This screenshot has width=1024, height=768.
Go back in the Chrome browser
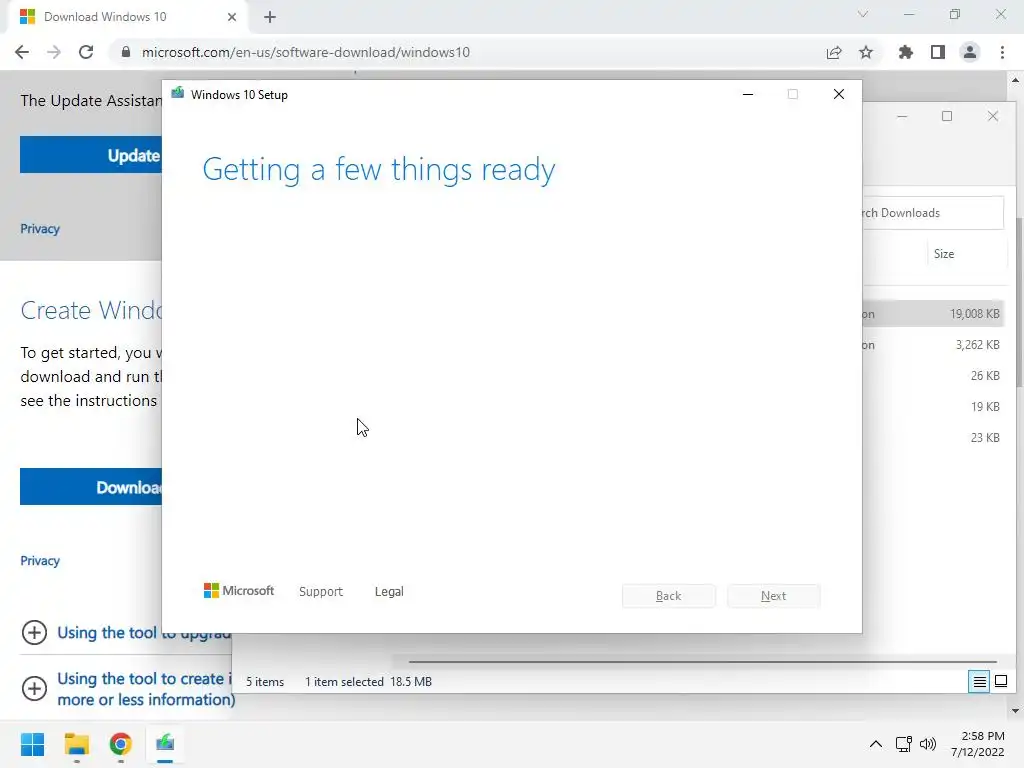click(x=22, y=52)
